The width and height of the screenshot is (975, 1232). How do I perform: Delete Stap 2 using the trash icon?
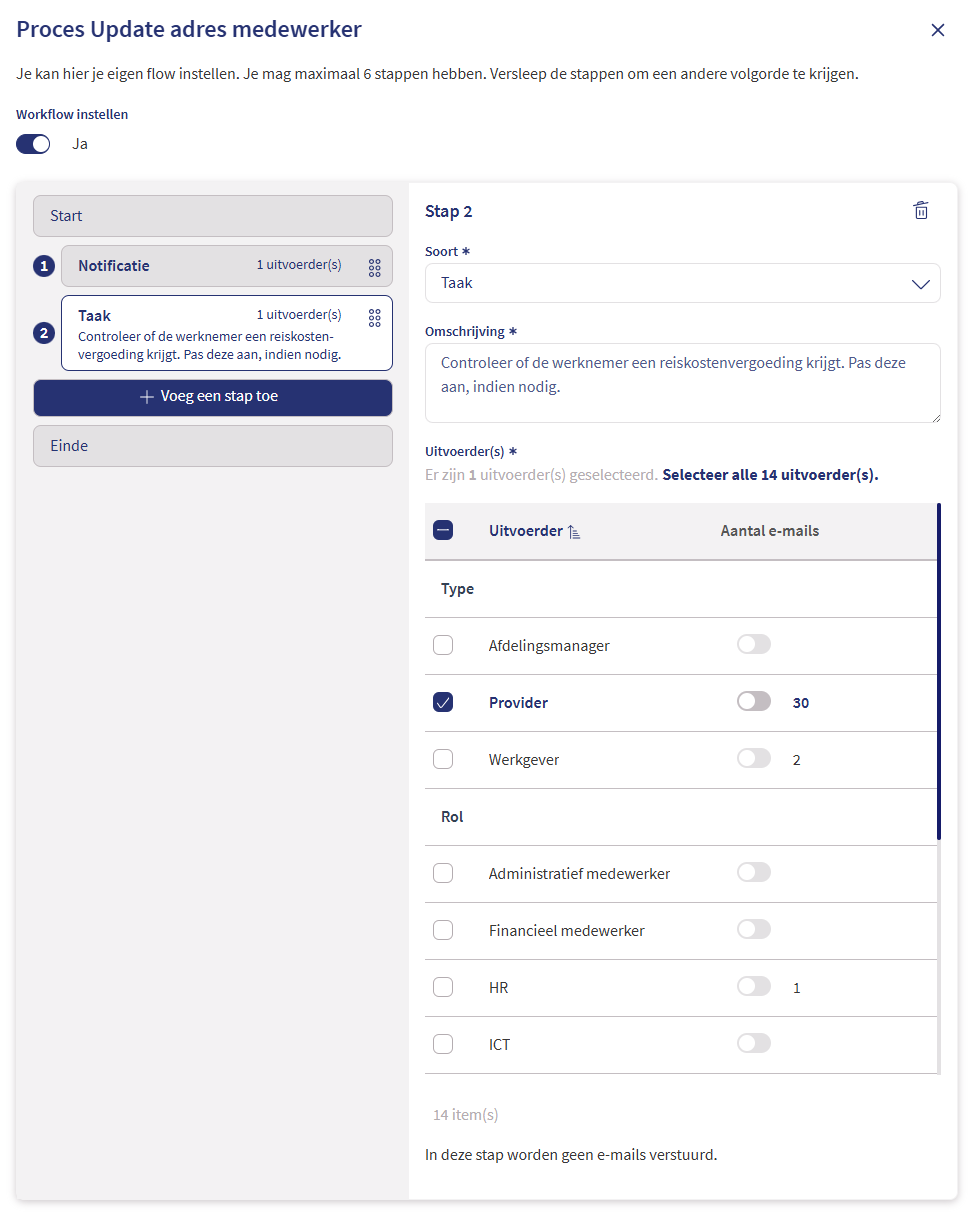[x=921, y=210]
